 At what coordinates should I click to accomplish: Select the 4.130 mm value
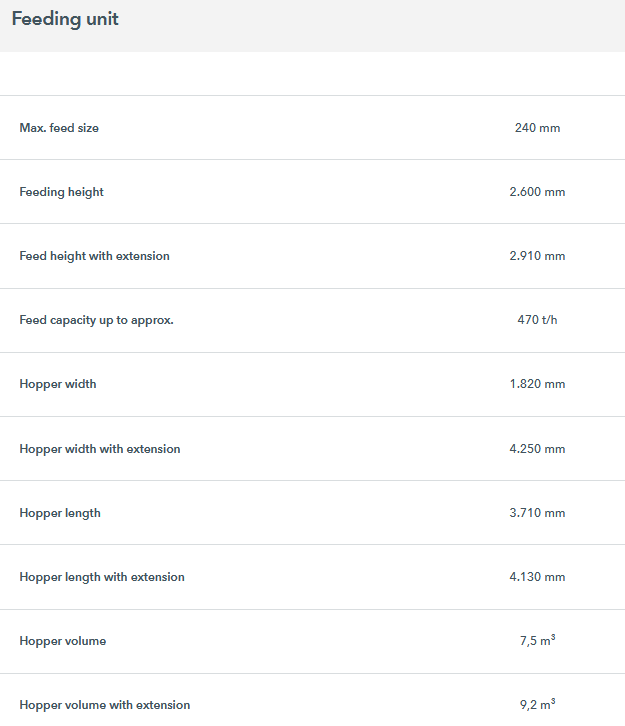[x=537, y=577]
